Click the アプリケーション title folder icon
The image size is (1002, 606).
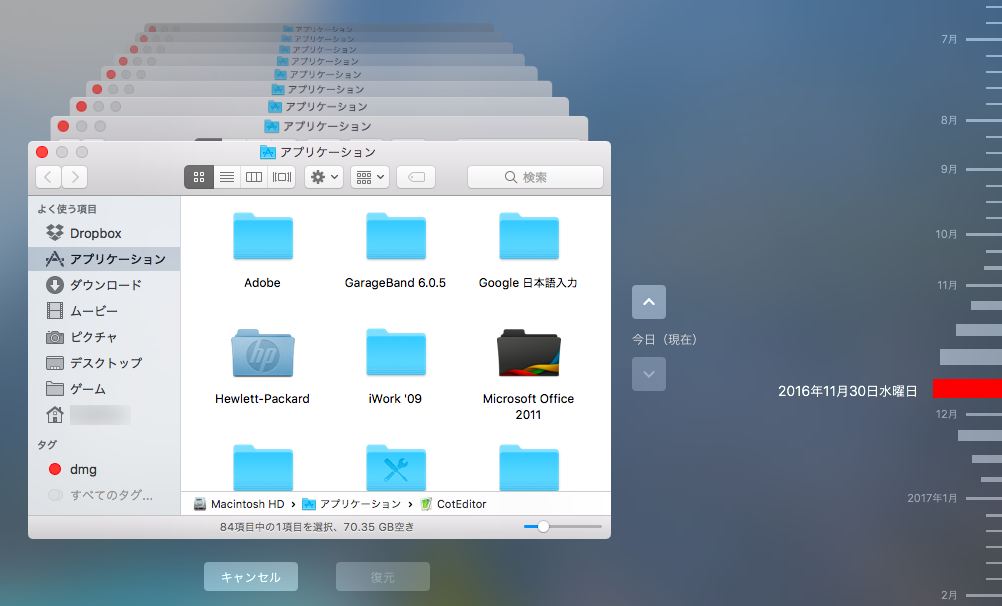tap(268, 152)
